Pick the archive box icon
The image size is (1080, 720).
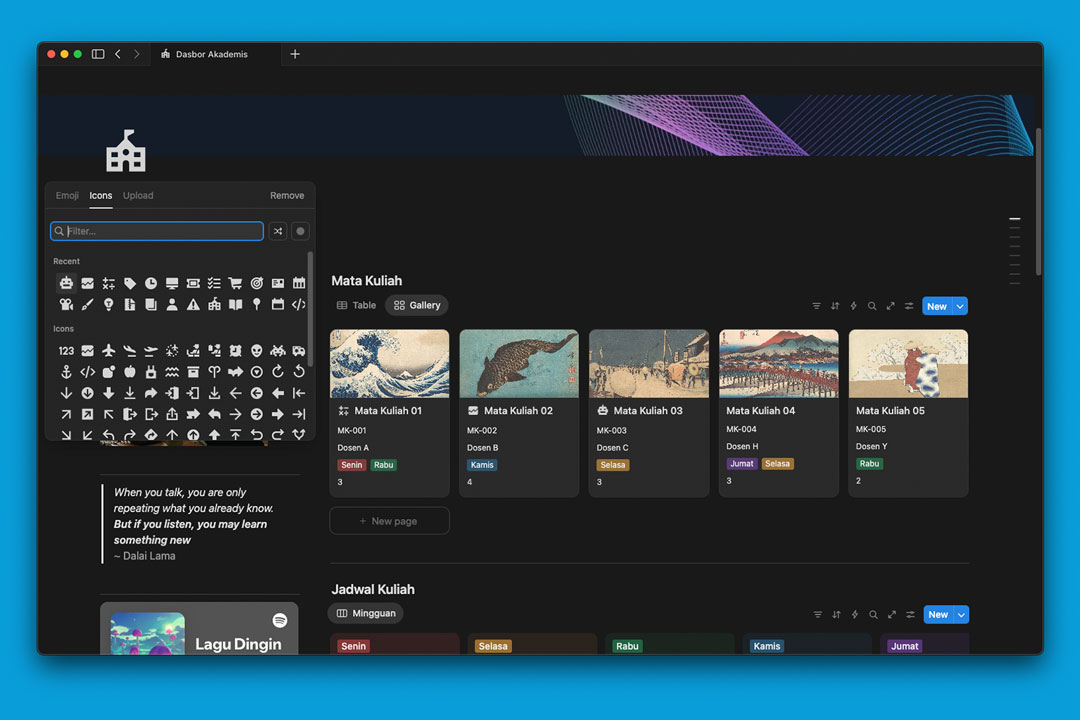pyautogui.click(x=194, y=372)
